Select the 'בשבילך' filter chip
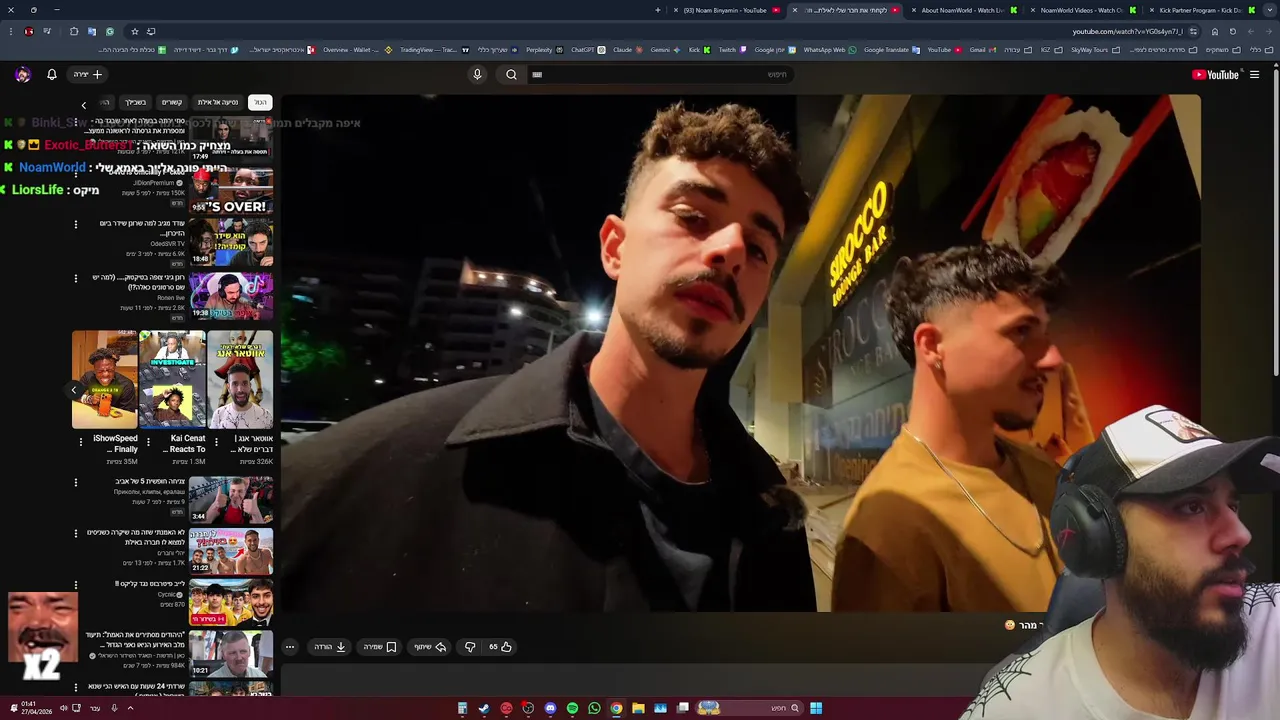Viewport: 1280px width, 720px height. click(135, 102)
